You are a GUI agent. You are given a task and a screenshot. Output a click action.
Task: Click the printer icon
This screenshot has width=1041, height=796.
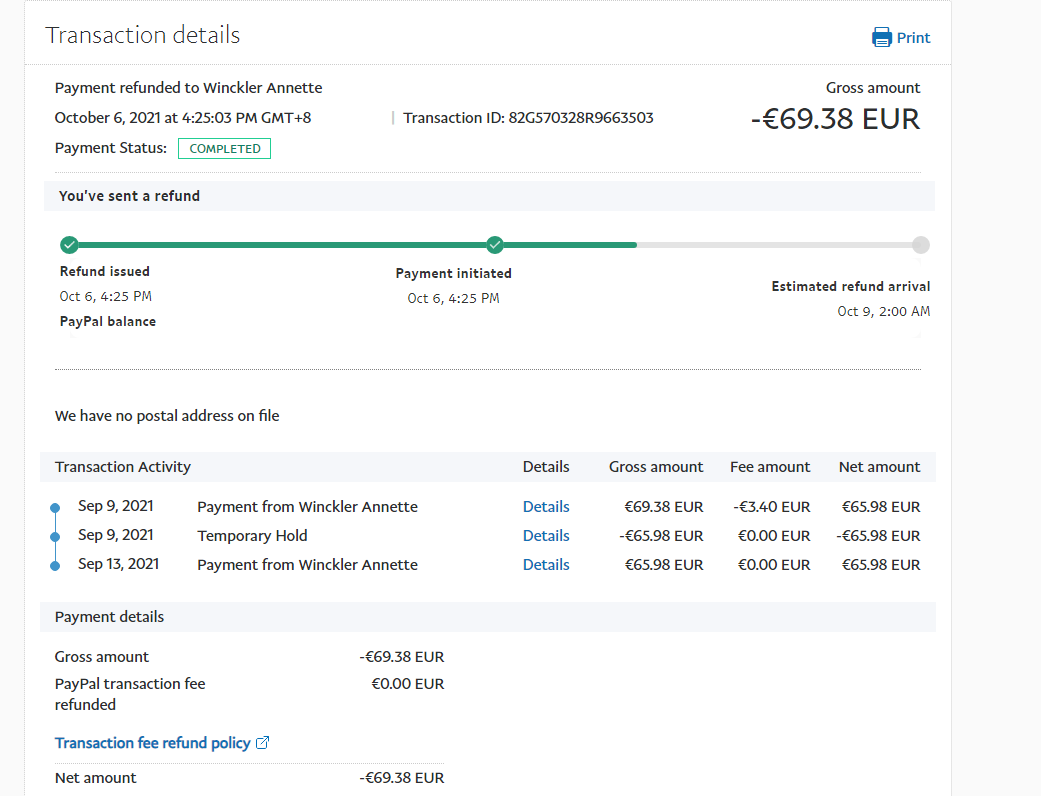click(x=881, y=38)
